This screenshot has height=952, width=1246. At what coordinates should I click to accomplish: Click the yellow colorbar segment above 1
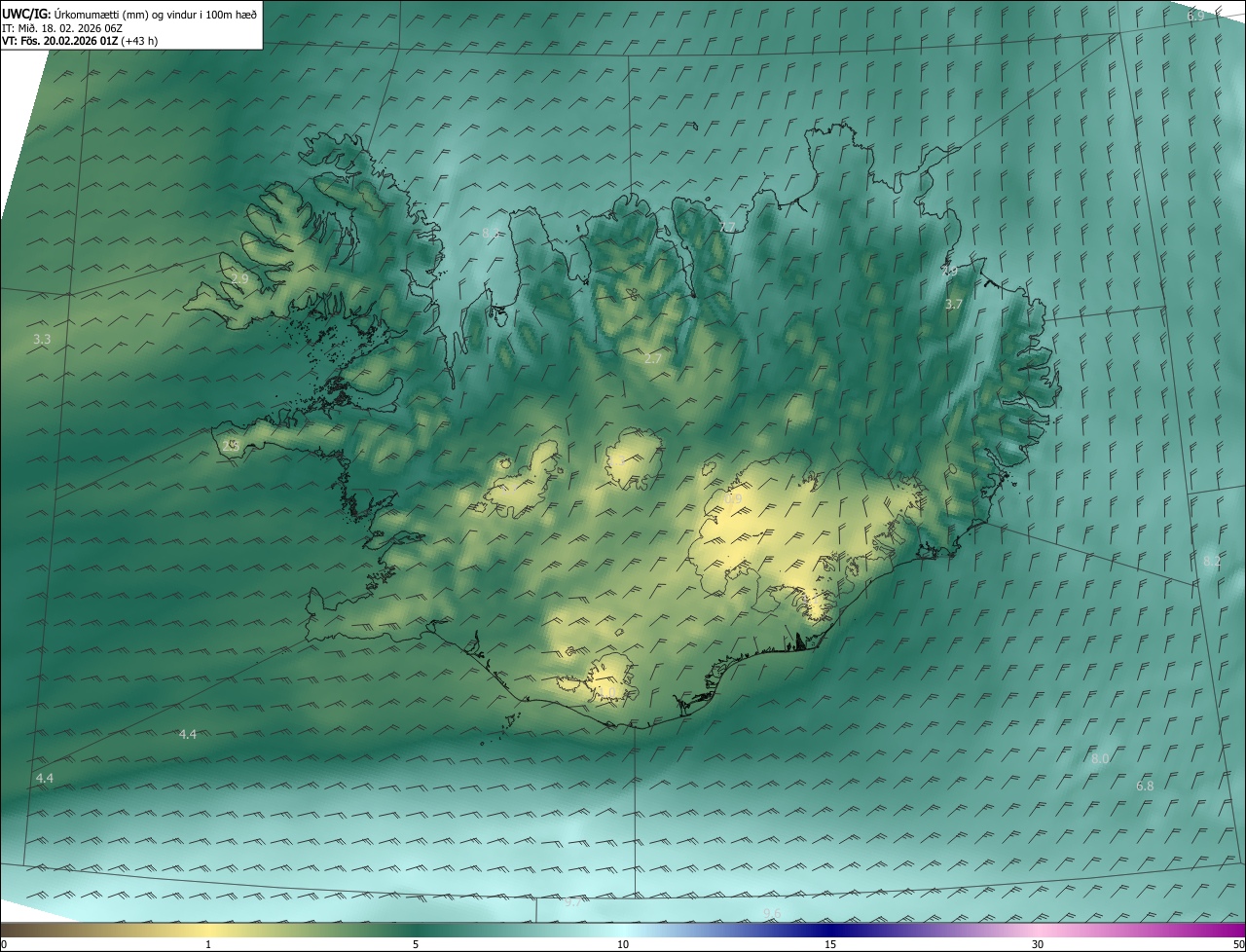pyautogui.click(x=208, y=930)
